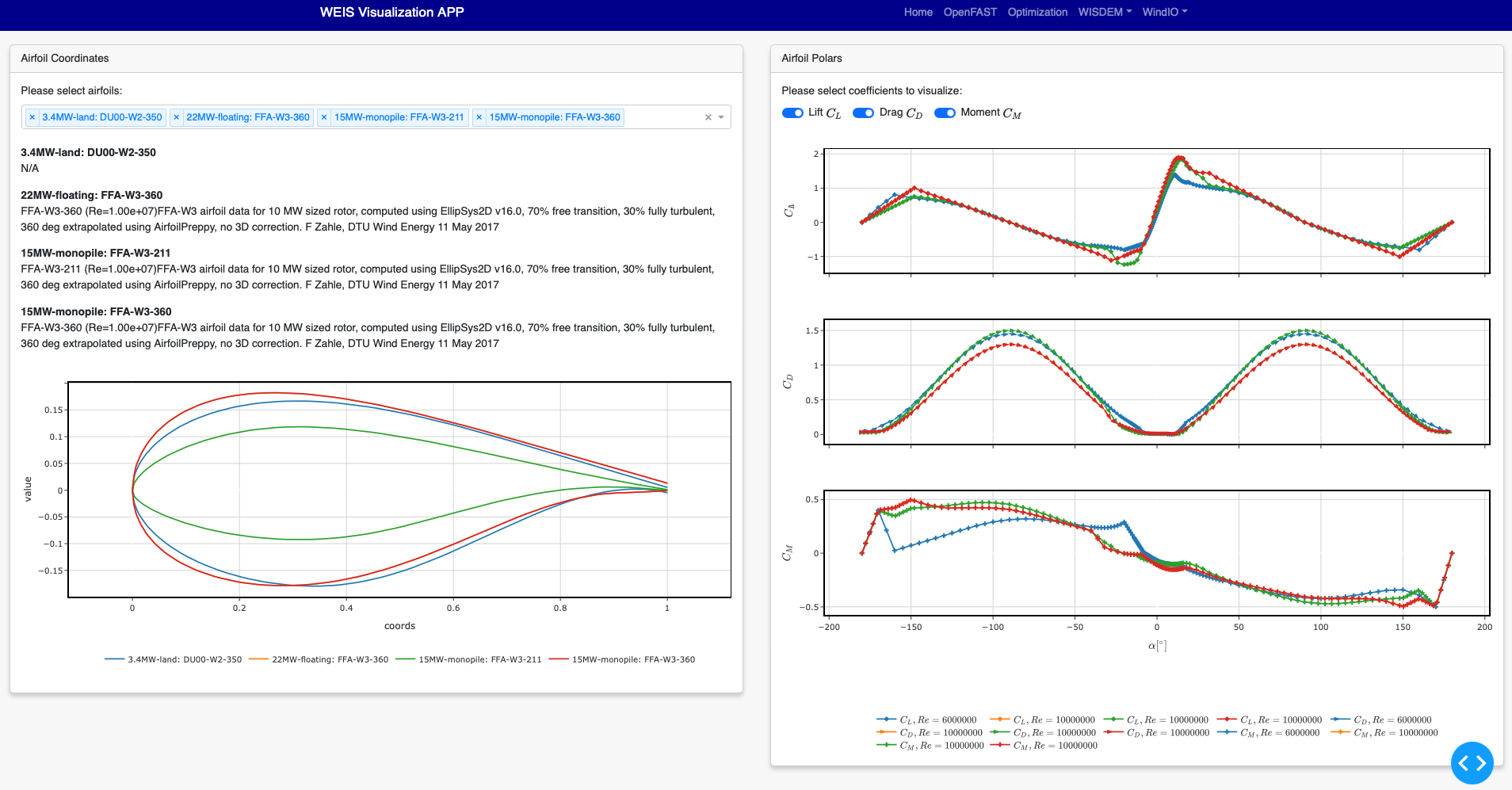Navigate to the Home link

click(x=918, y=12)
